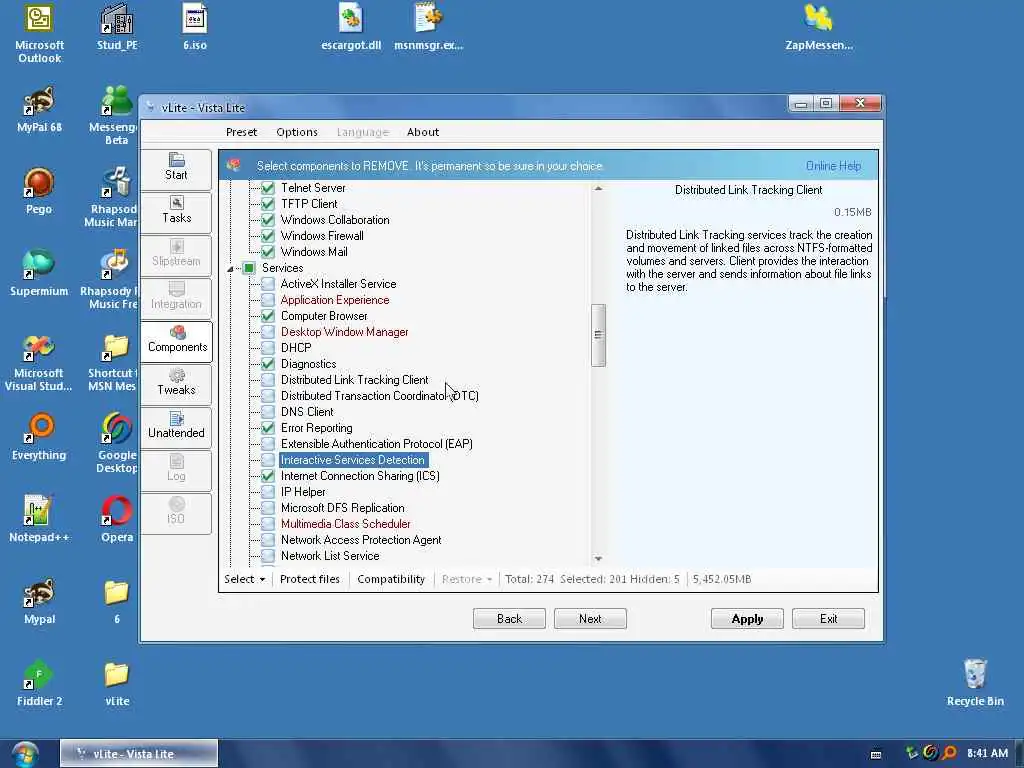Open the Windows Start orb

click(25, 754)
